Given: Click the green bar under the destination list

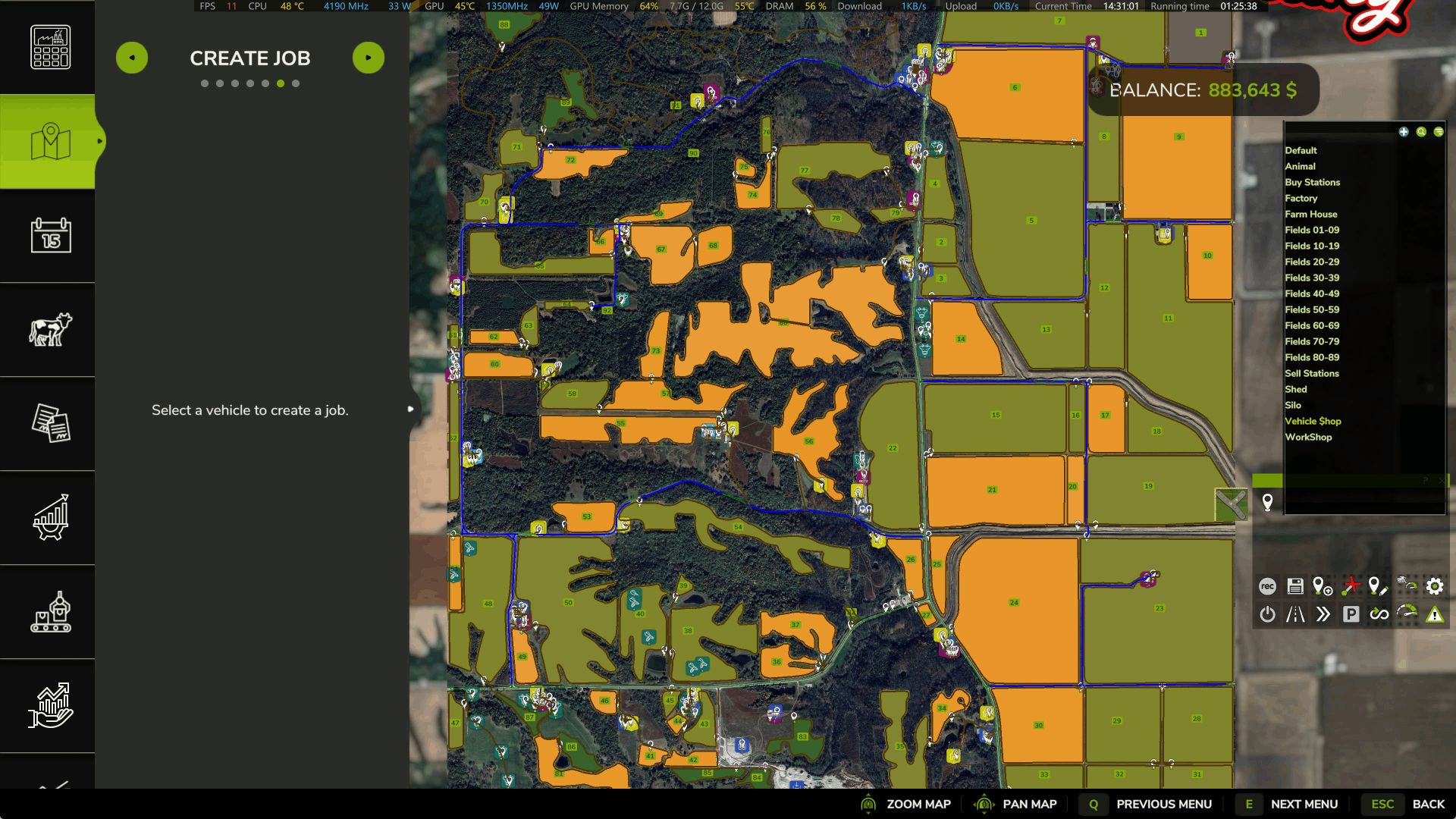Looking at the screenshot, I should click(x=1350, y=481).
